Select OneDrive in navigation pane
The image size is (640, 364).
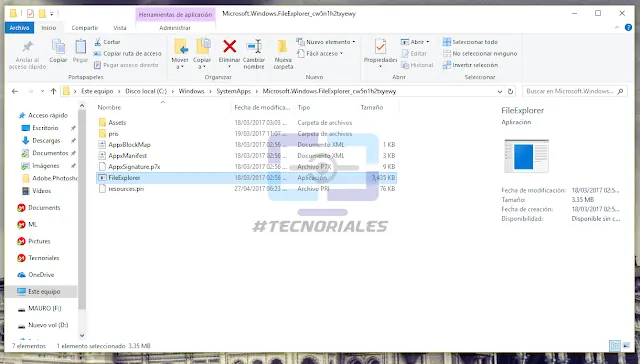(41, 275)
